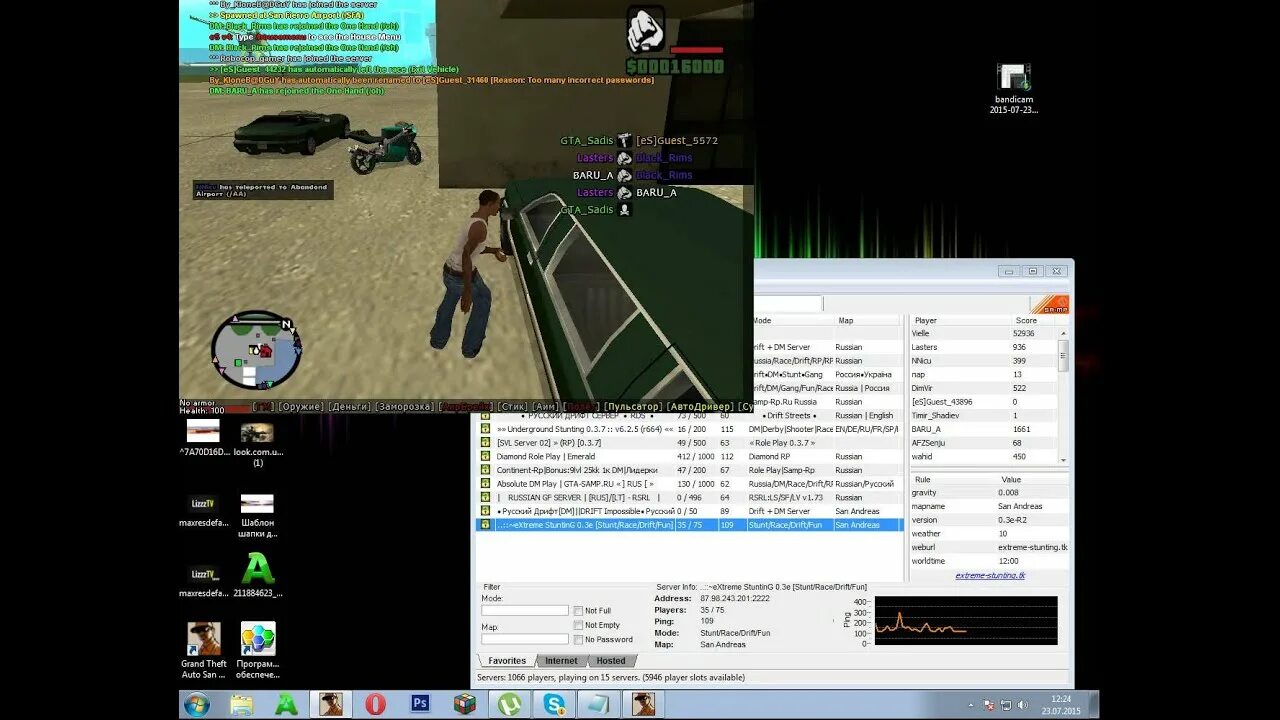This screenshot has height=720, width=1280.
Task: Select the [SVL Server 02] server row
Action: point(690,443)
